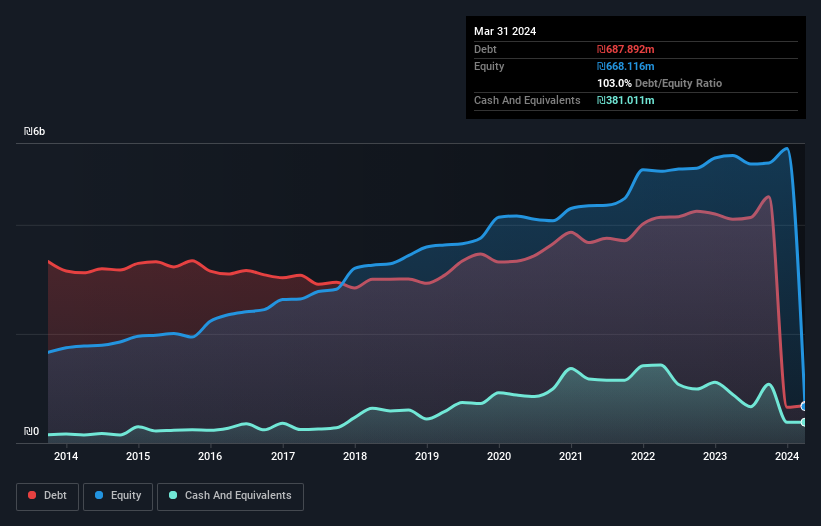
Task: Toggle the Equity legend button
Action: pos(118,496)
